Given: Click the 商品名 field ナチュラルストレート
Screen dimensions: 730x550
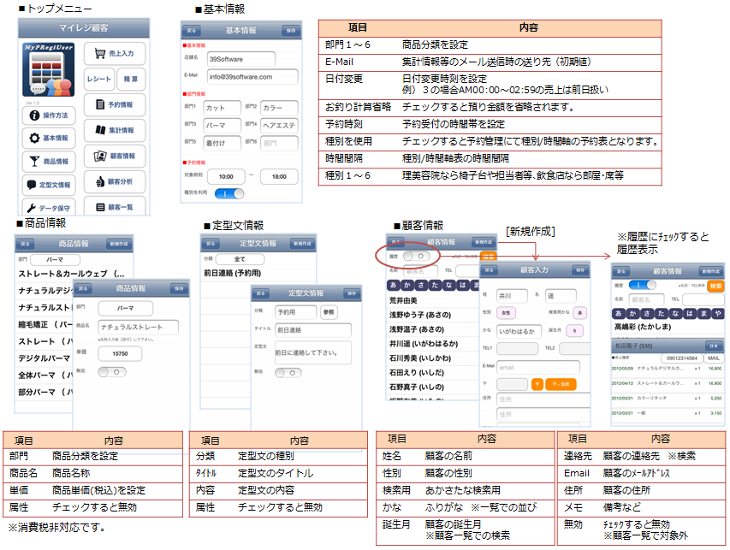Looking at the screenshot, I should (138, 327).
